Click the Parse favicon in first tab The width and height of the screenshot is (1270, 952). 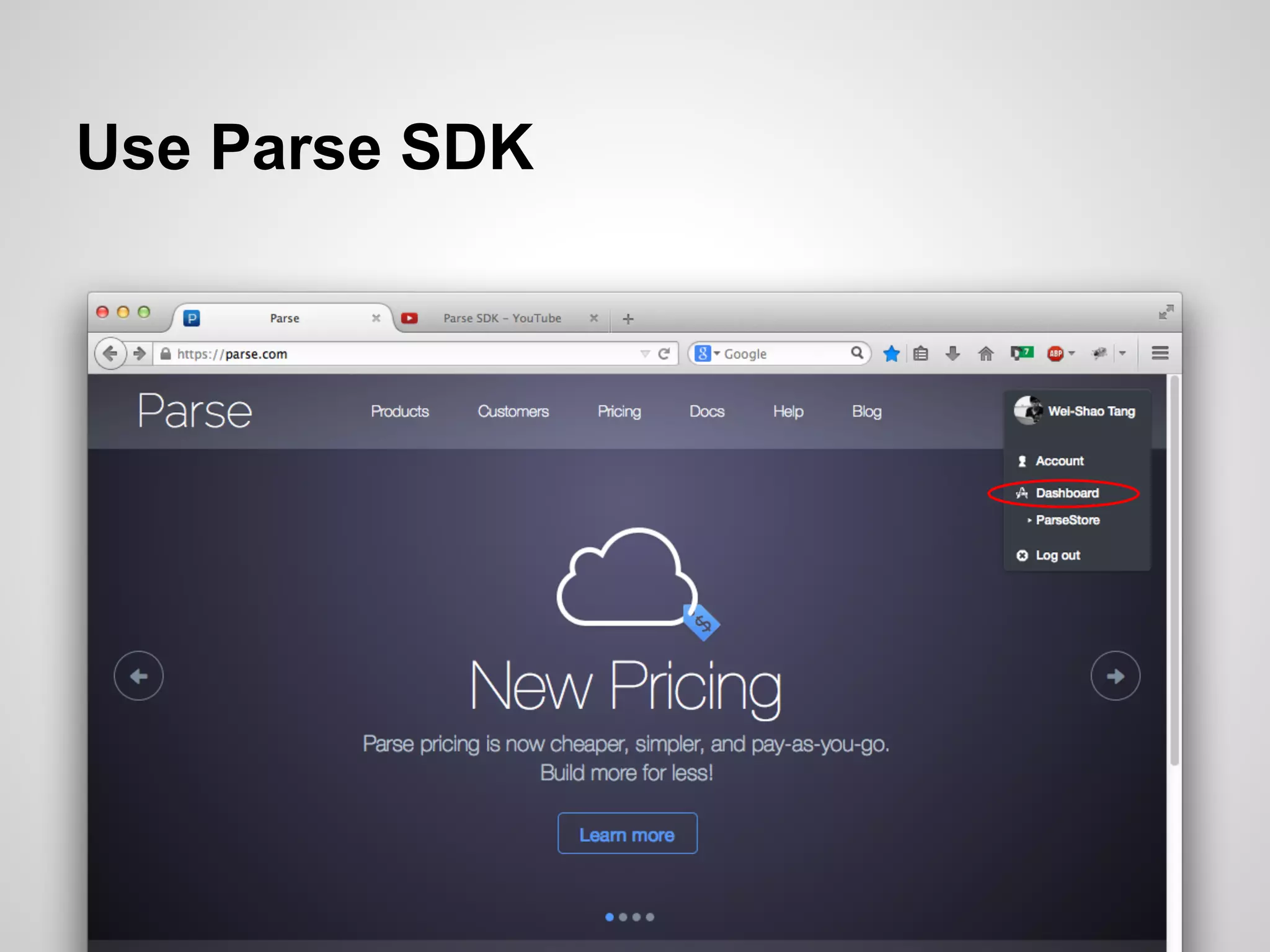pyautogui.click(x=192, y=318)
